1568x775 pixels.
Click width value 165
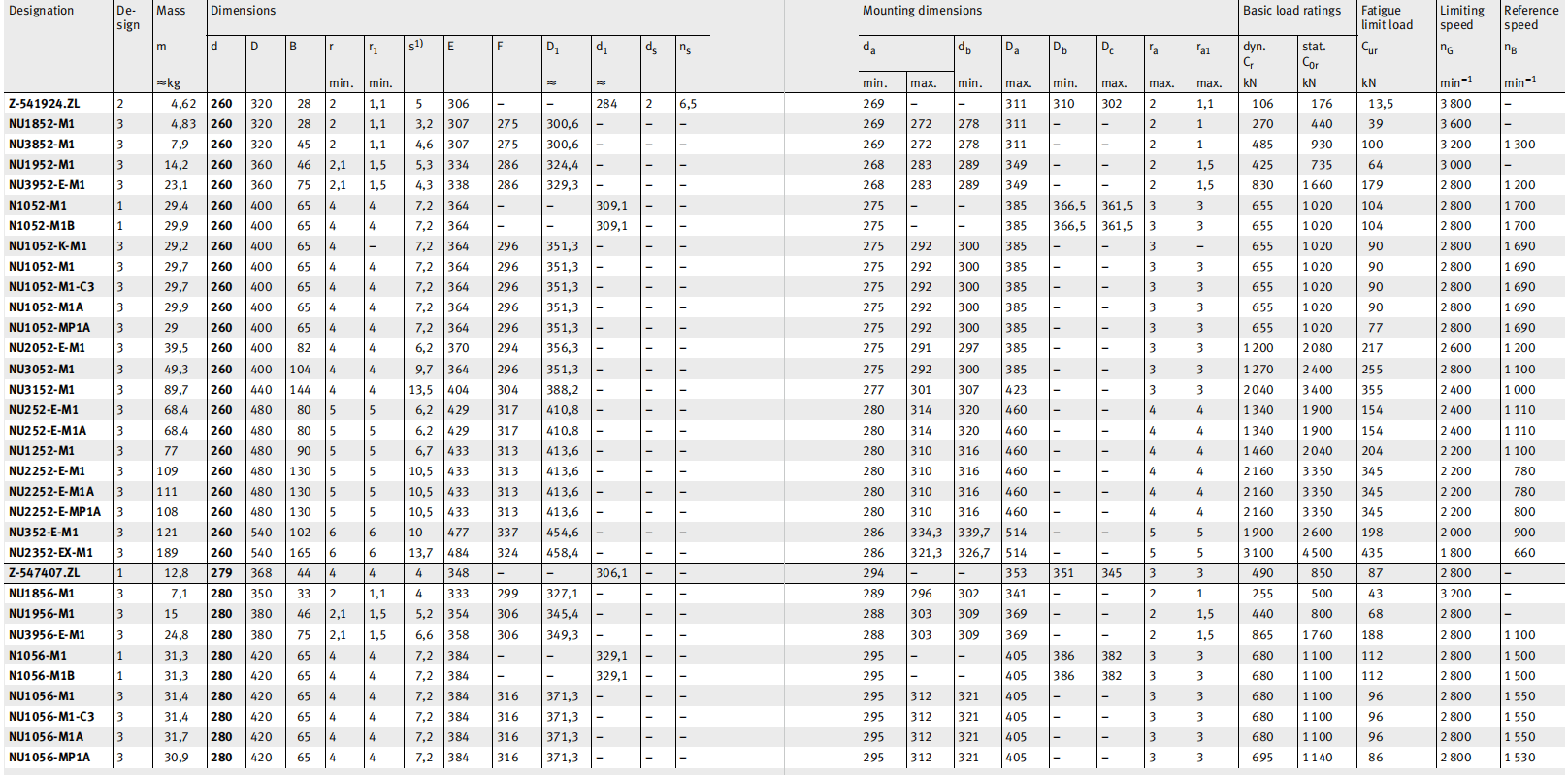[x=301, y=553]
